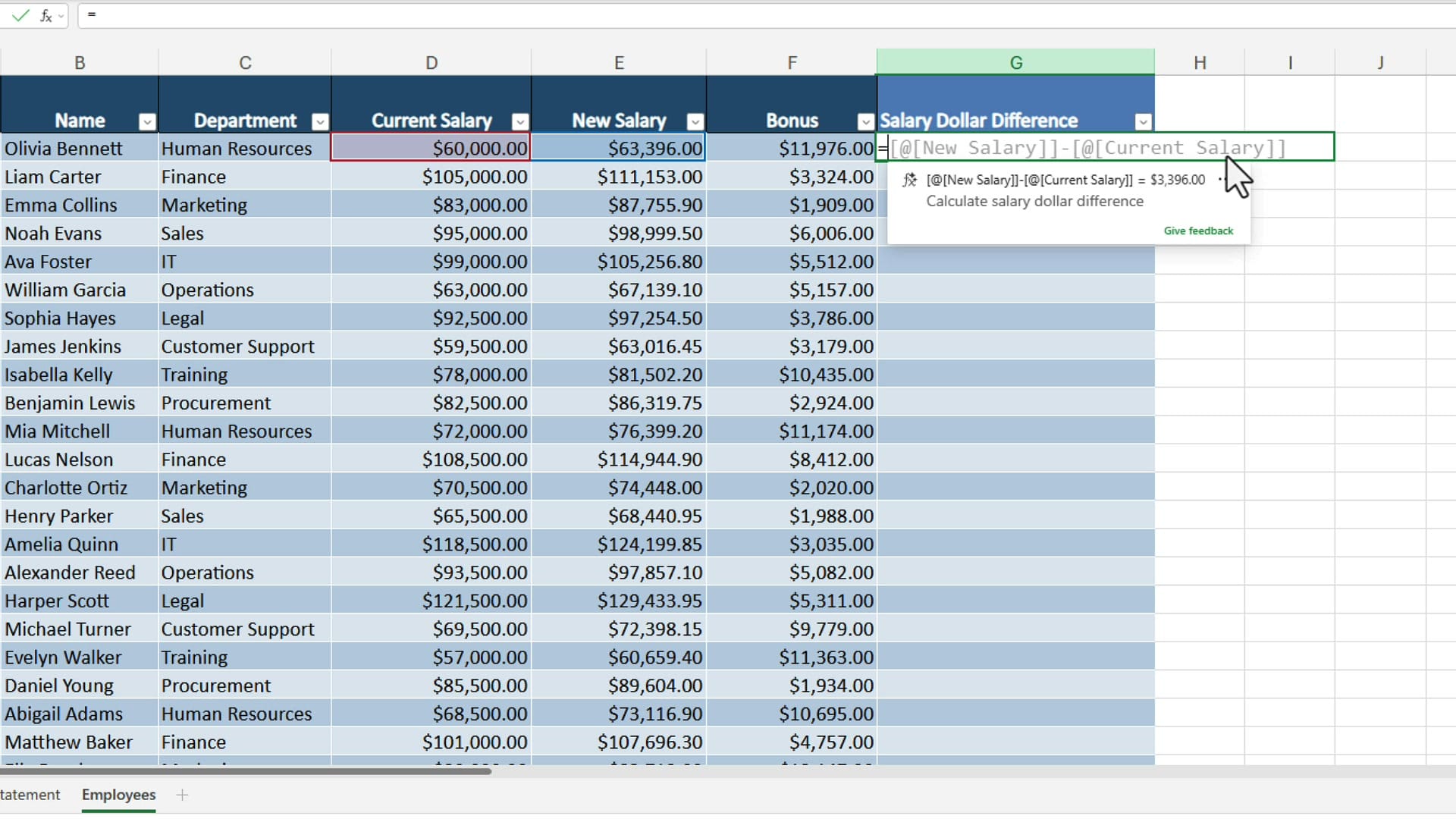
Task: Expand the chevron next to the fx button
Action: coord(60,16)
